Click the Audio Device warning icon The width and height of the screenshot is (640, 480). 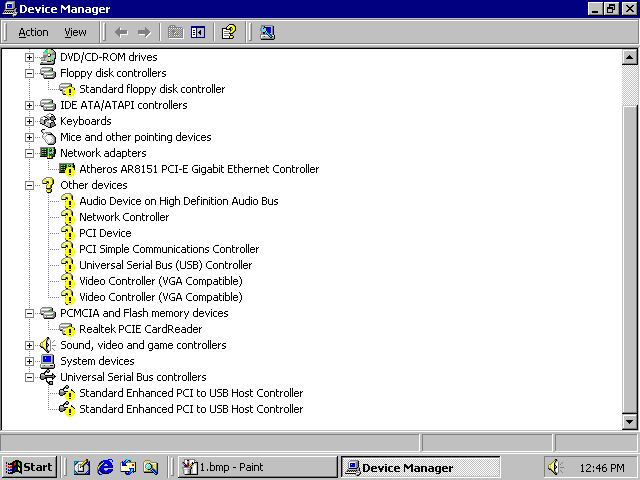67,201
